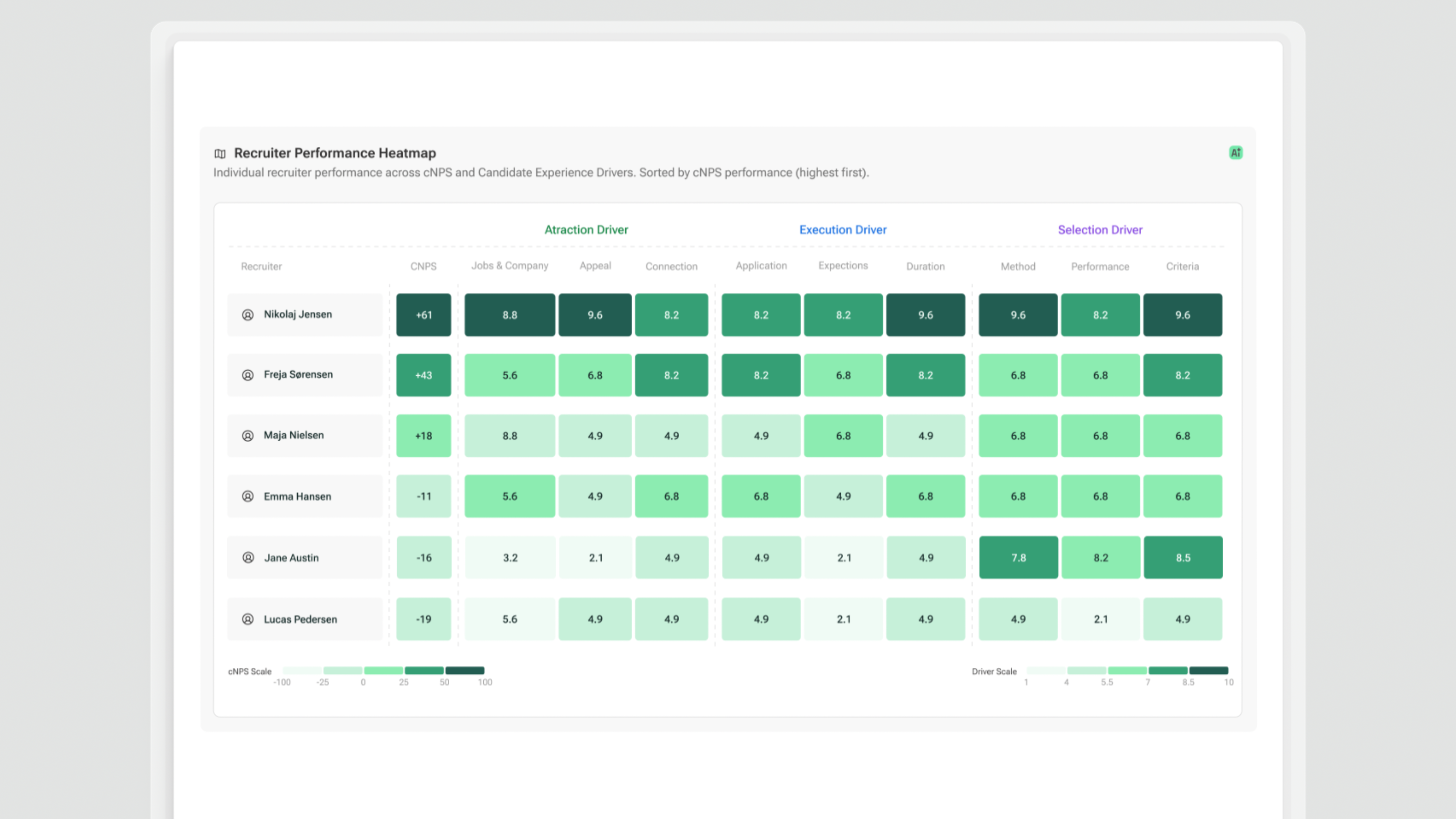Click Emma Hansen's avatar icon

point(248,496)
